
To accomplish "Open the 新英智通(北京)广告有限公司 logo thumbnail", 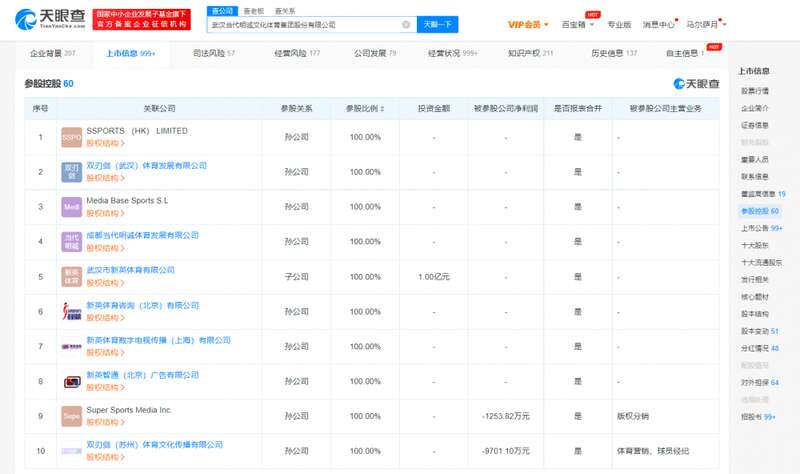I will click(x=71, y=381).
